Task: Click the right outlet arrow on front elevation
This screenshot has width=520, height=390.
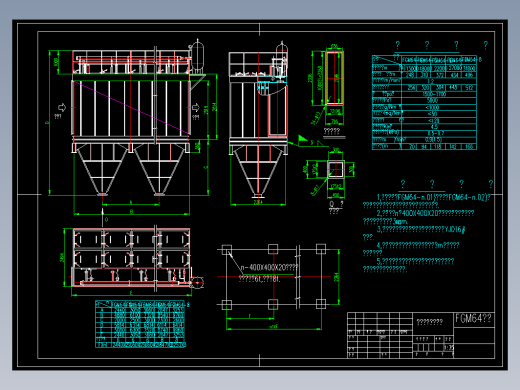Action: [x=195, y=108]
